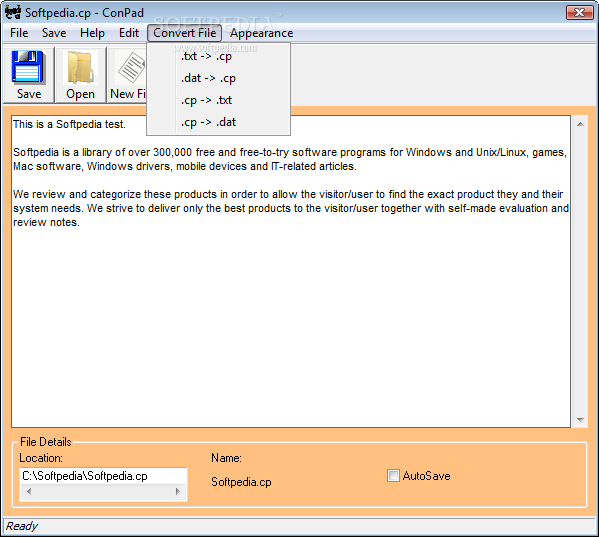
Task: Click right arrow of Location scrollbar
Action: point(178,491)
